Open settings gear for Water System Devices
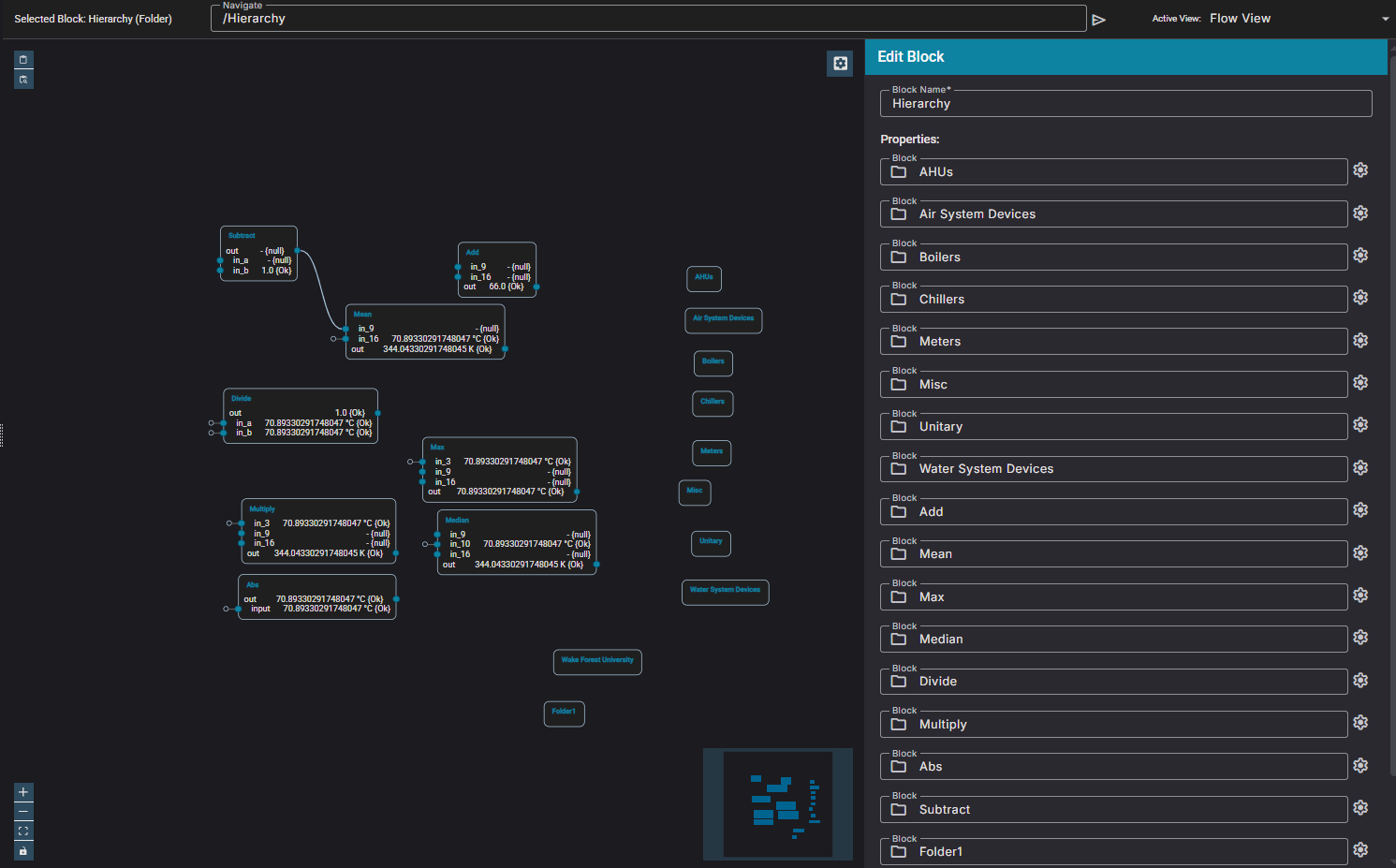Viewport: 1396px width, 868px height. (1360, 467)
